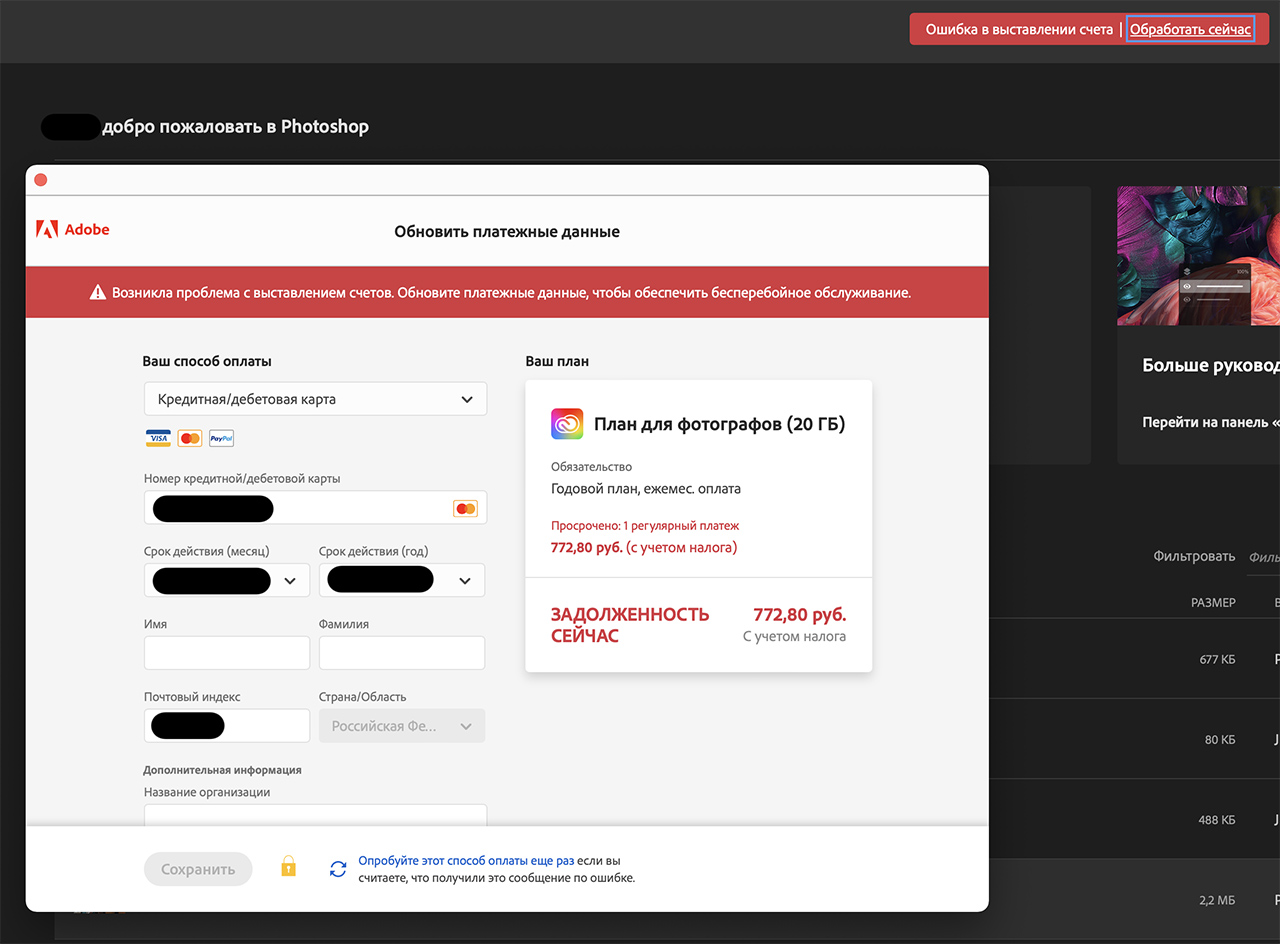Click the Mastercard icon under payment method
Image resolution: width=1280 pixels, height=944 pixels.
189,438
